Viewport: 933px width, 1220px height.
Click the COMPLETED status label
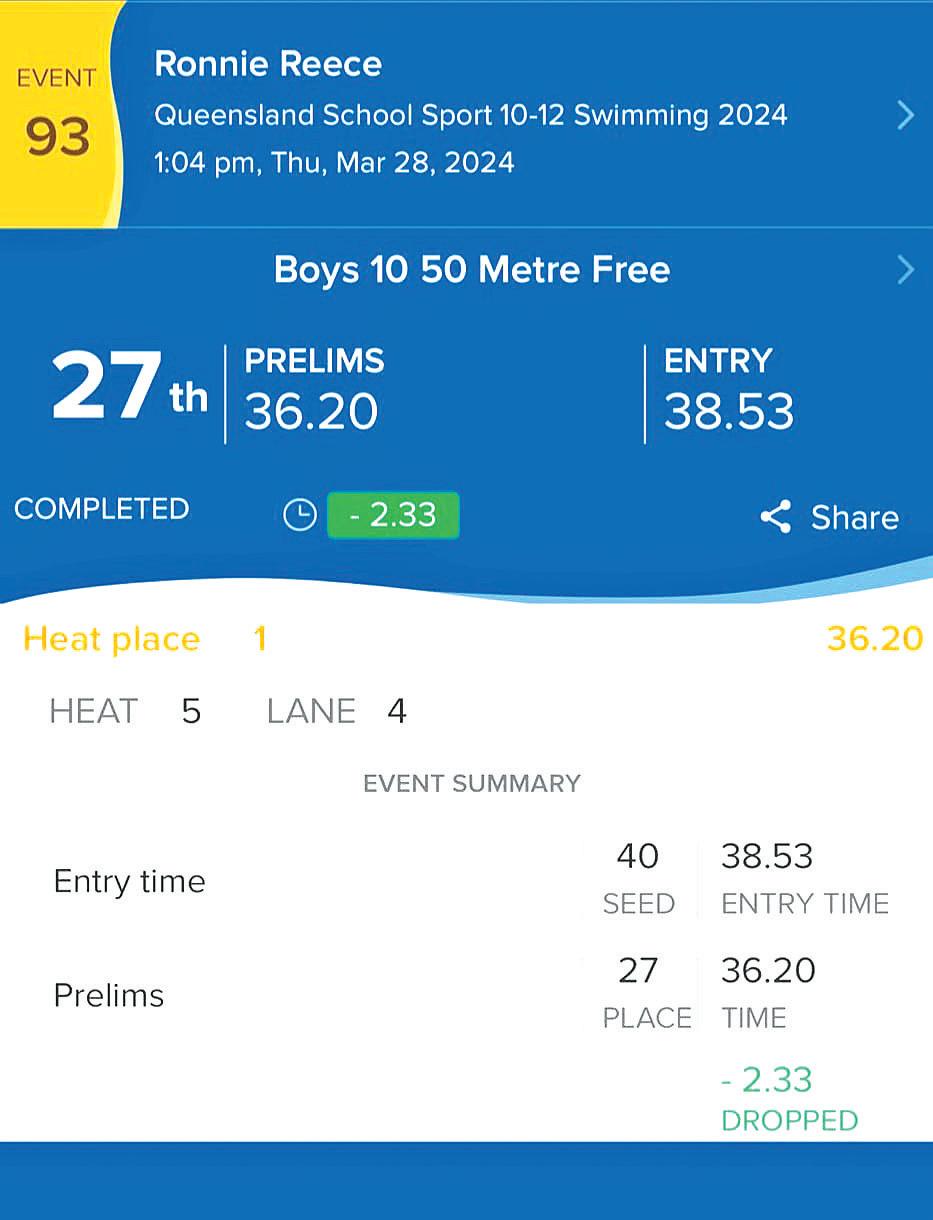coord(101,508)
